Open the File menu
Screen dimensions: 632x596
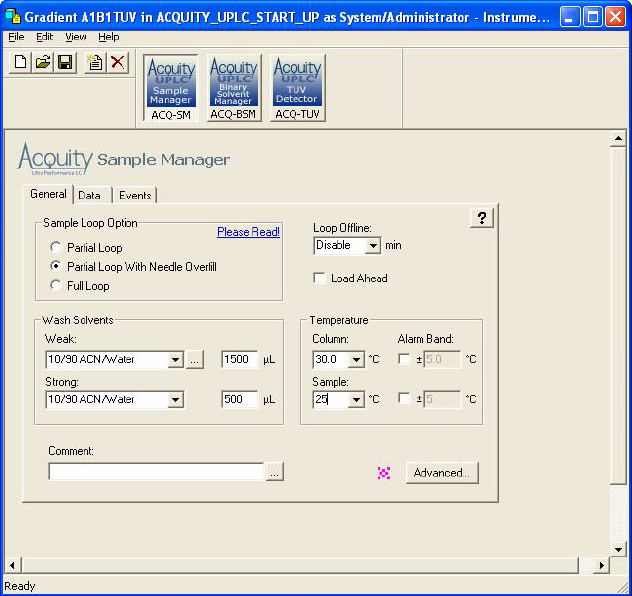[16, 37]
